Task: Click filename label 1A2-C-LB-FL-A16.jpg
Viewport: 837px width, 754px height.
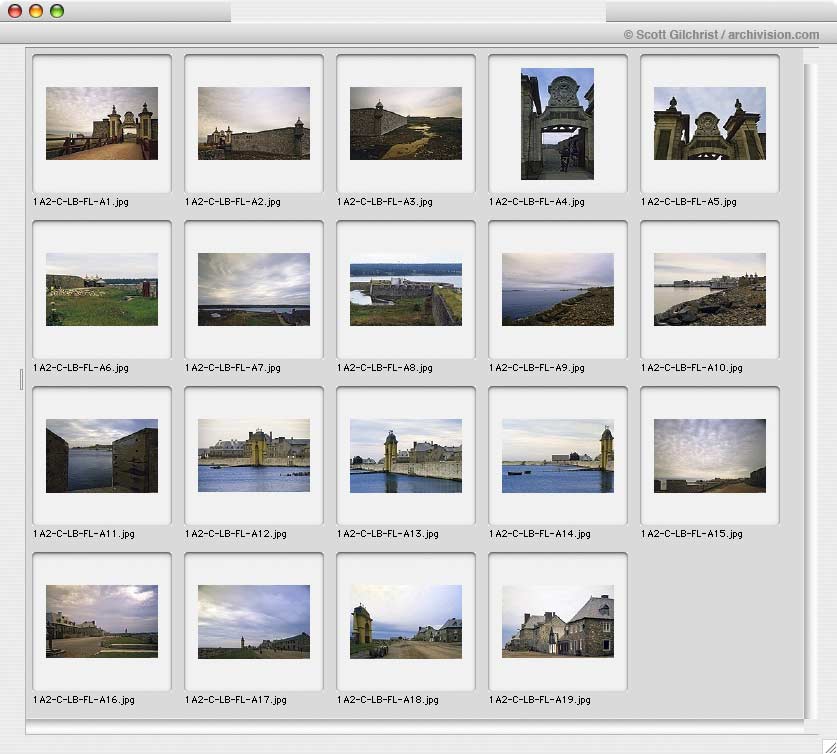Action: point(84,700)
